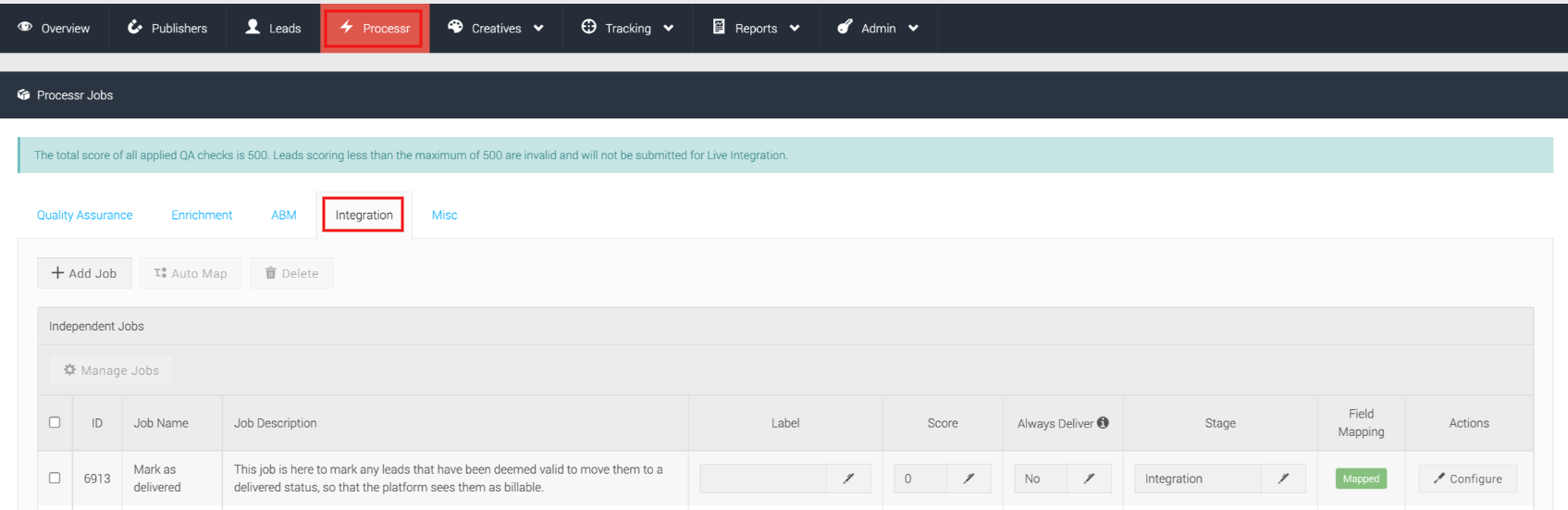The height and width of the screenshot is (510, 1568).
Task: Expand the Admin dropdown menu
Action: pyautogui.click(x=878, y=28)
